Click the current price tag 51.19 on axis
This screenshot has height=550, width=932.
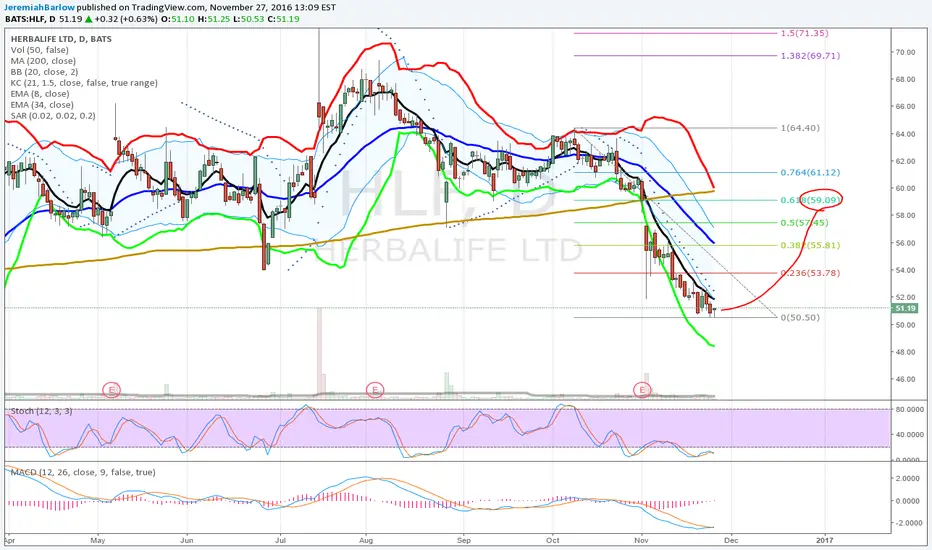coord(905,309)
